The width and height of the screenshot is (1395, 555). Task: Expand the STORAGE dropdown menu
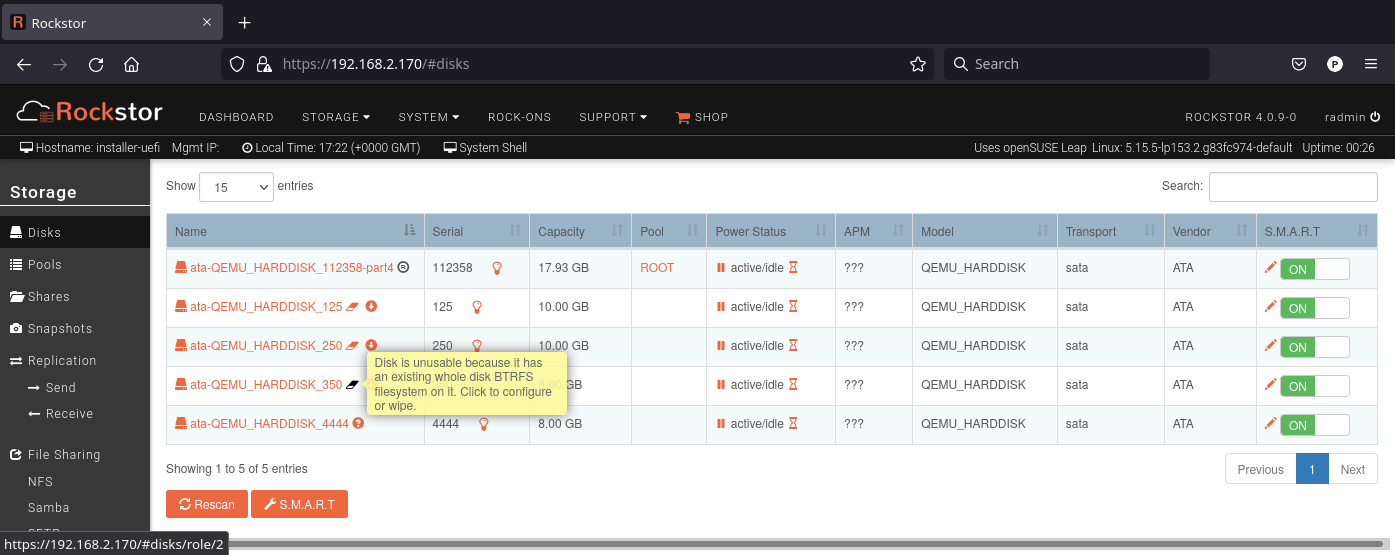[336, 117]
